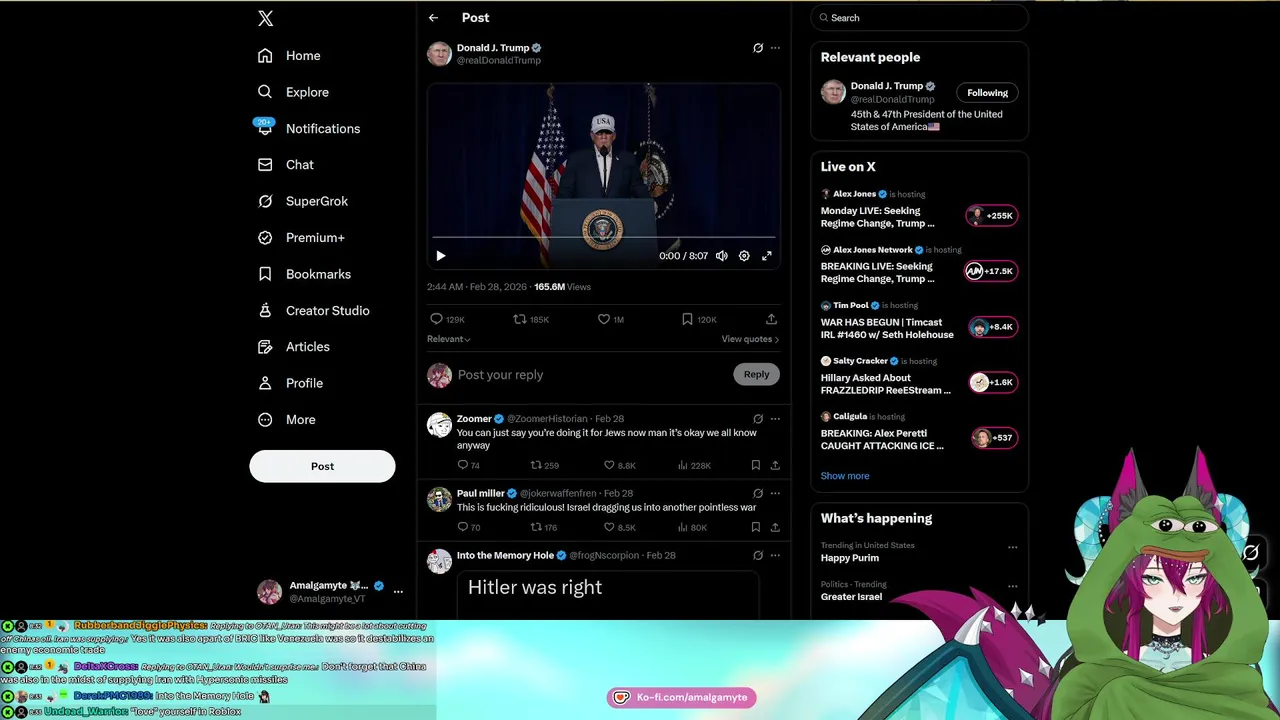Share Paul miller's reply
Image resolution: width=1280 pixels, height=720 pixels.
pyautogui.click(x=775, y=527)
